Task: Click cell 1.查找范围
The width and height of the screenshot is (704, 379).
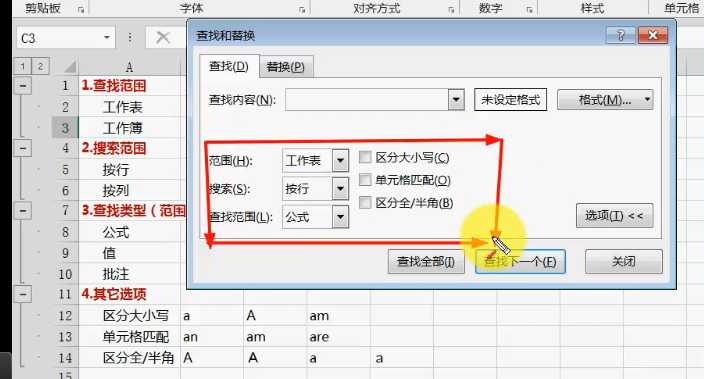Action: [x=129, y=85]
